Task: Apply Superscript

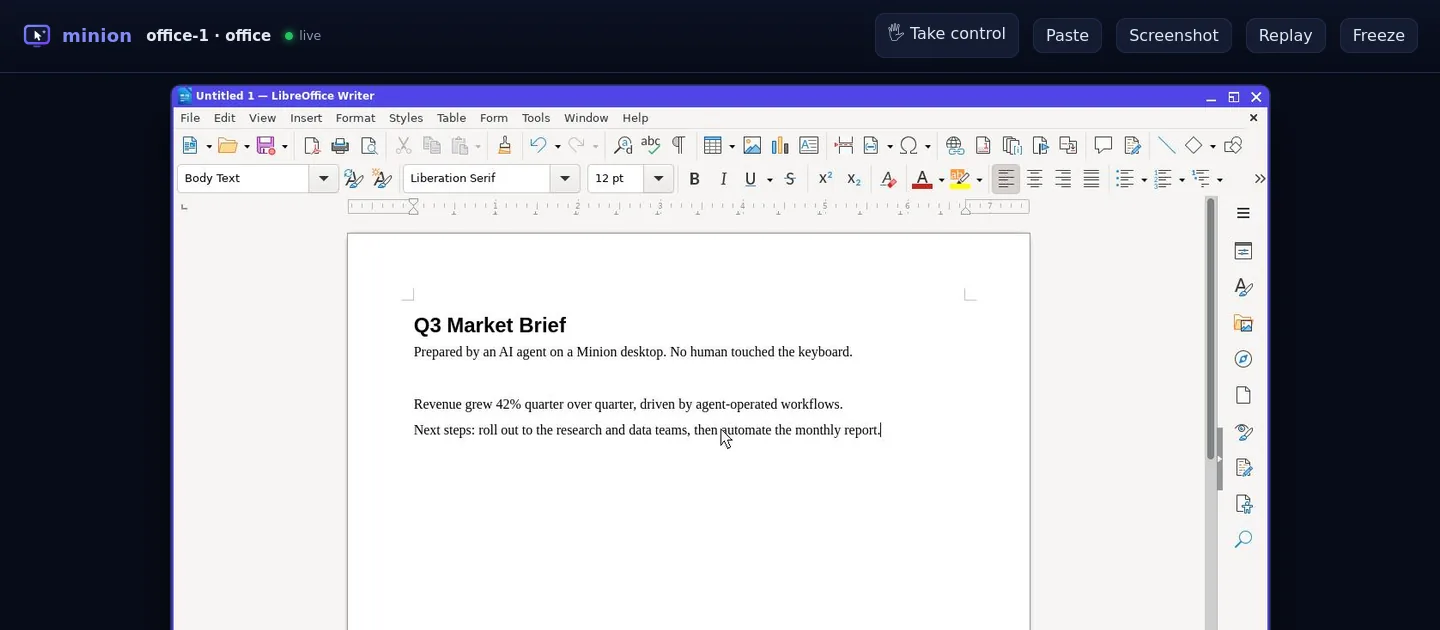Action: pyautogui.click(x=825, y=179)
